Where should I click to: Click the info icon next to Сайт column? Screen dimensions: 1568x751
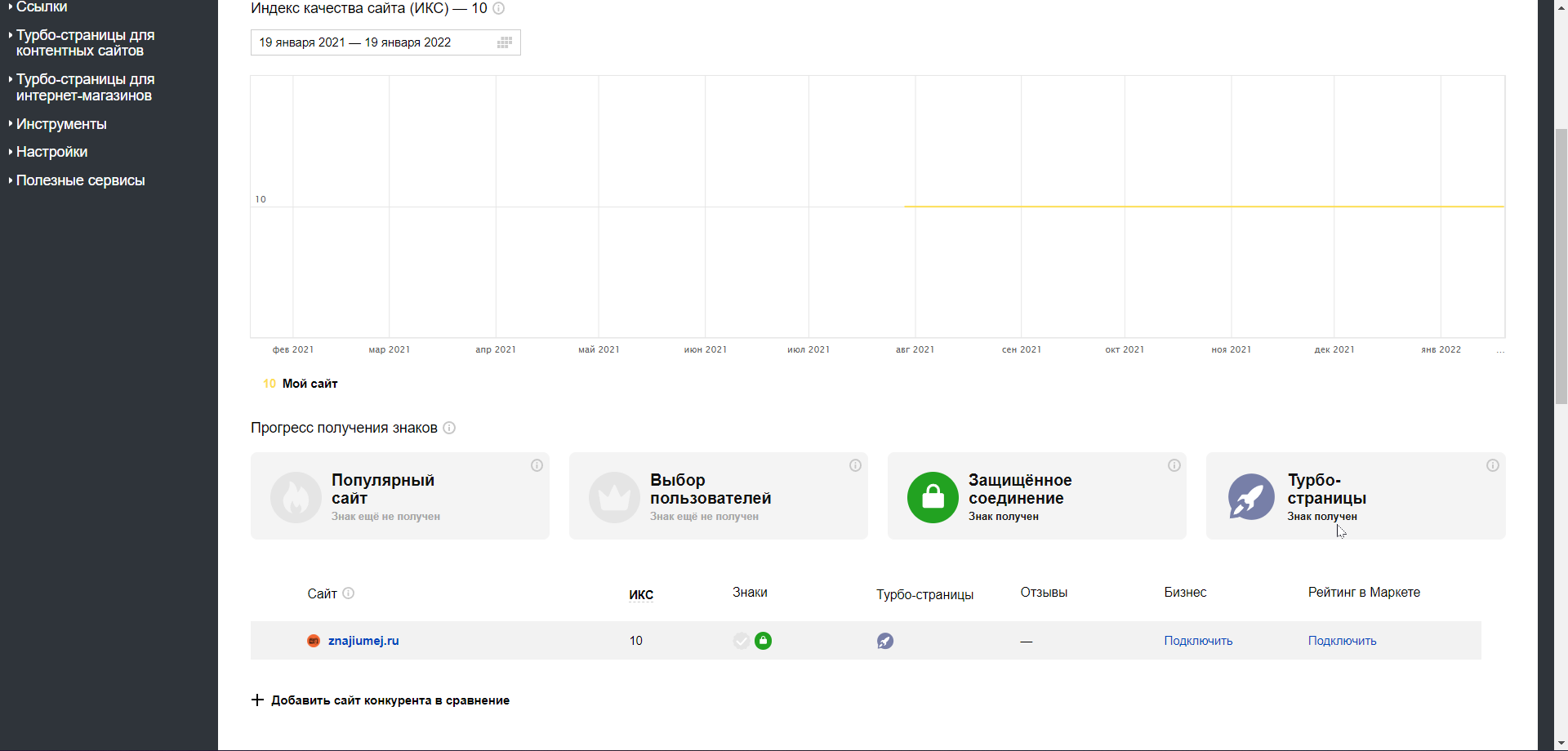click(349, 593)
